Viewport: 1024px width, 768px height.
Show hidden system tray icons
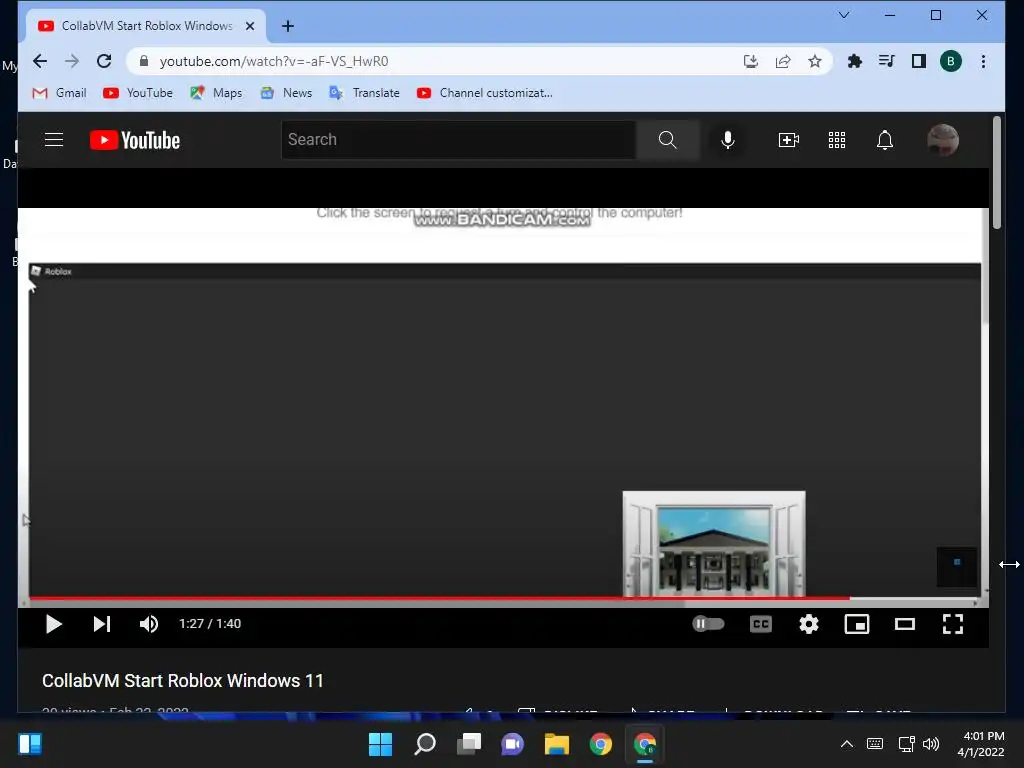pyautogui.click(x=846, y=744)
